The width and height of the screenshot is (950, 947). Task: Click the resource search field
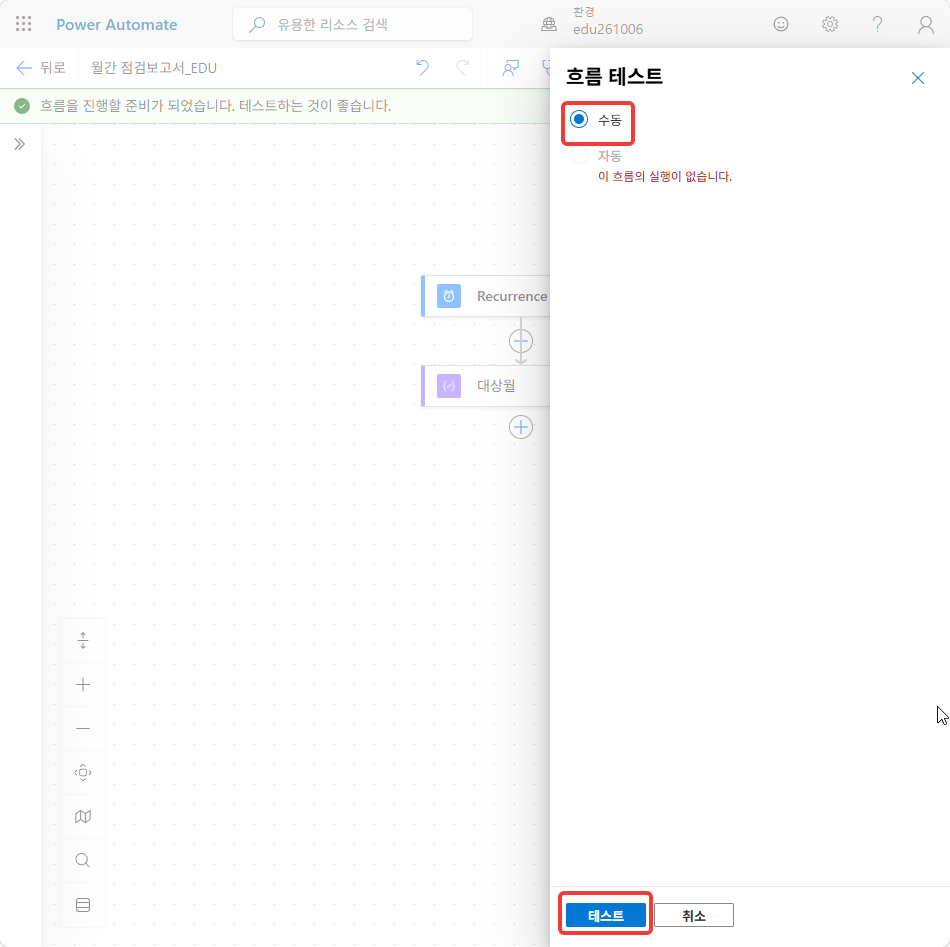[352, 24]
